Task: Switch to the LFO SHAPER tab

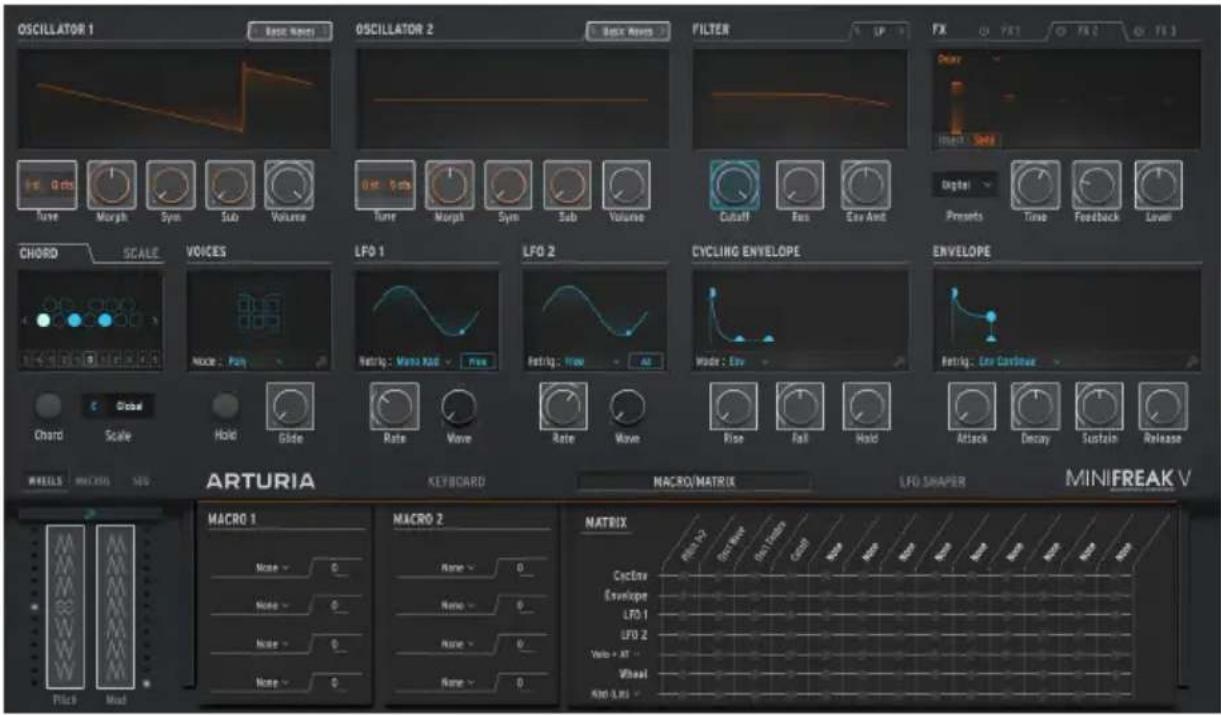Action: 932,482
